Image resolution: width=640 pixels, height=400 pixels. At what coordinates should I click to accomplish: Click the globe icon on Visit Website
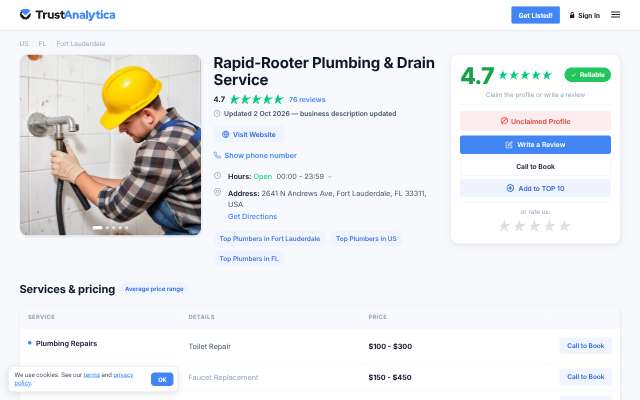point(225,134)
